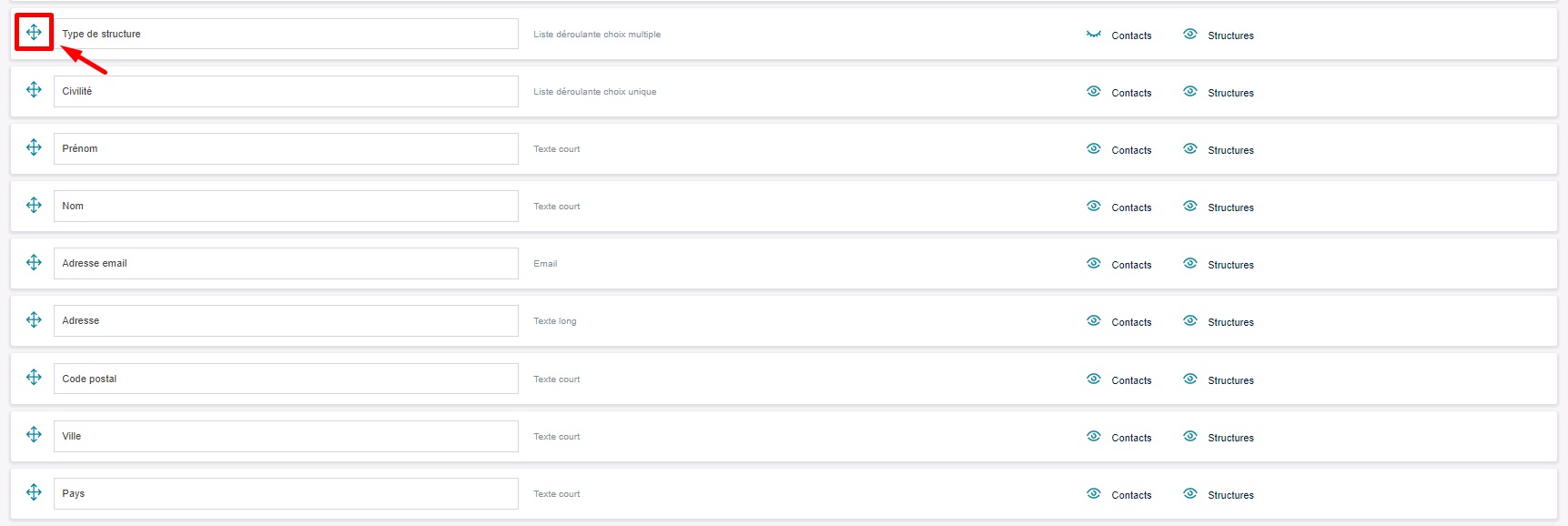The width and height of the screenshot is (1568, 526).
Task: Click Structures label on the Nom row
Action: click(x=1230, y=207)
